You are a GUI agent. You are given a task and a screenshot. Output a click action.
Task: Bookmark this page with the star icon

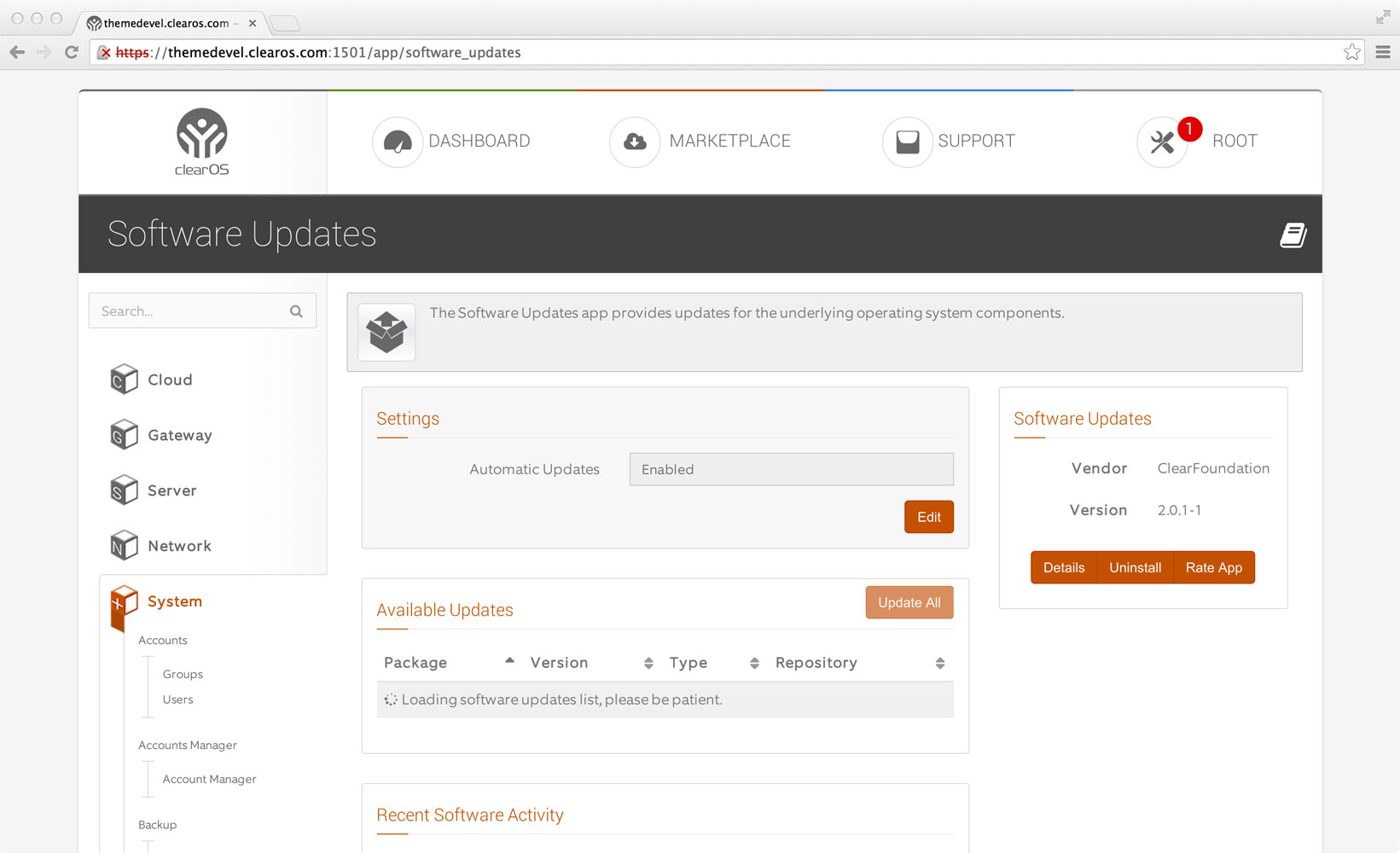[1352, 52]
